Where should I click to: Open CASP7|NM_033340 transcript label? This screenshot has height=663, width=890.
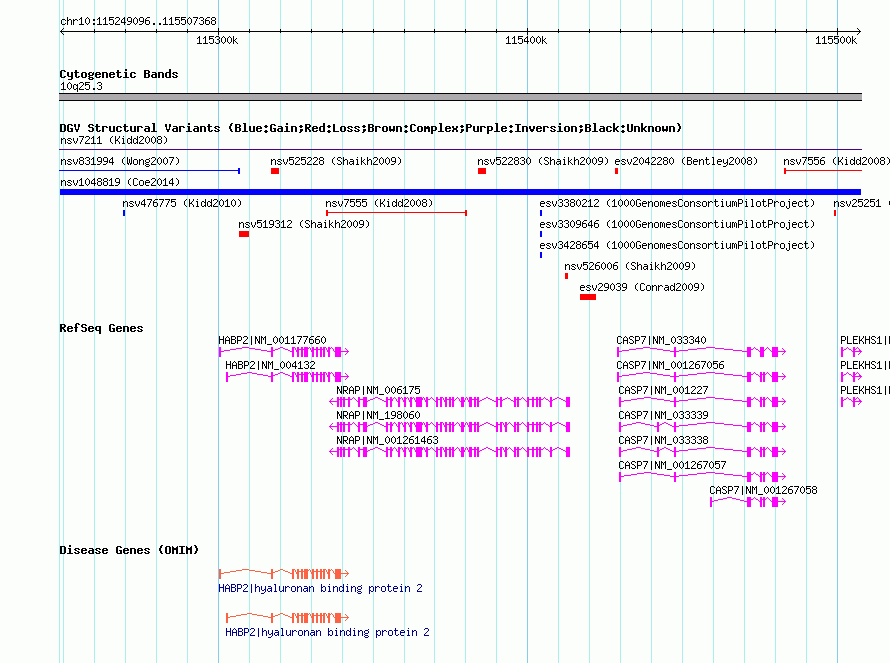pos(661,340)
